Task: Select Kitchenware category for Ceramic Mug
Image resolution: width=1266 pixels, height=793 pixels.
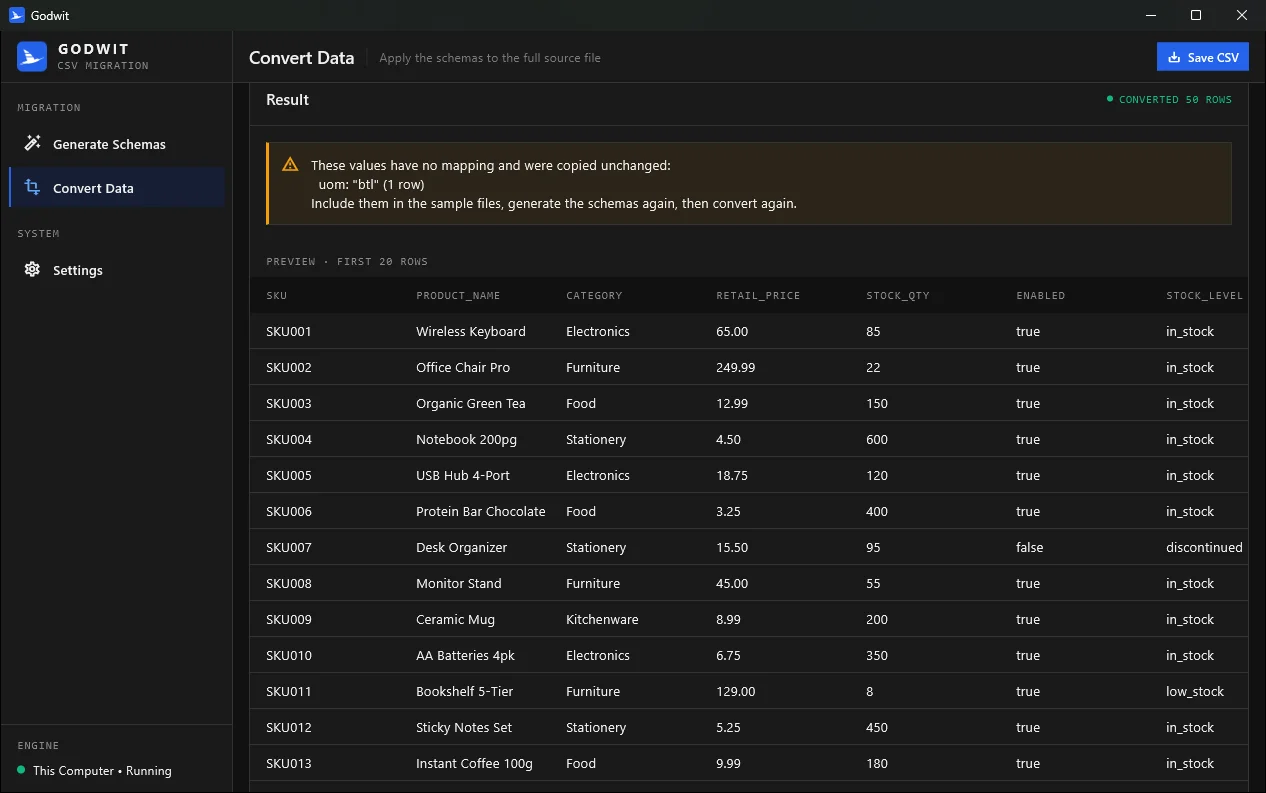Action: (x=602, y=619)
